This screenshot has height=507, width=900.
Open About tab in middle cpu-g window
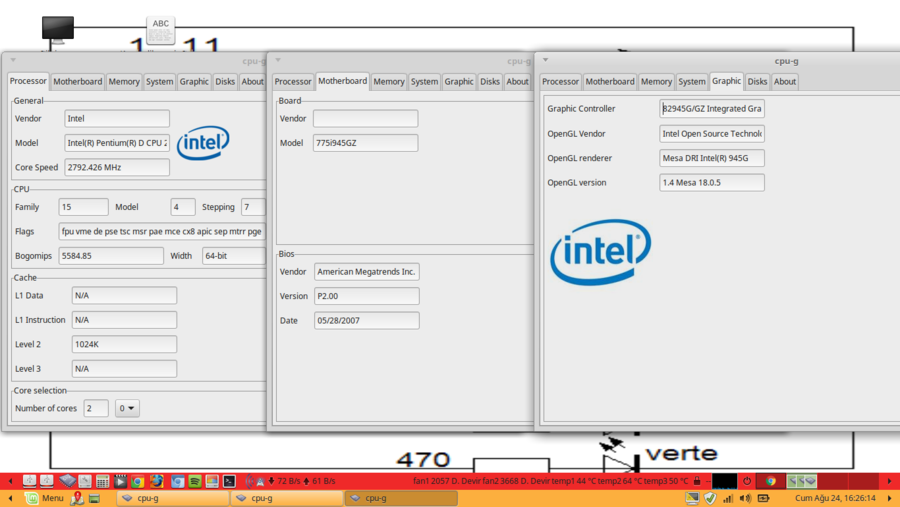517,82
